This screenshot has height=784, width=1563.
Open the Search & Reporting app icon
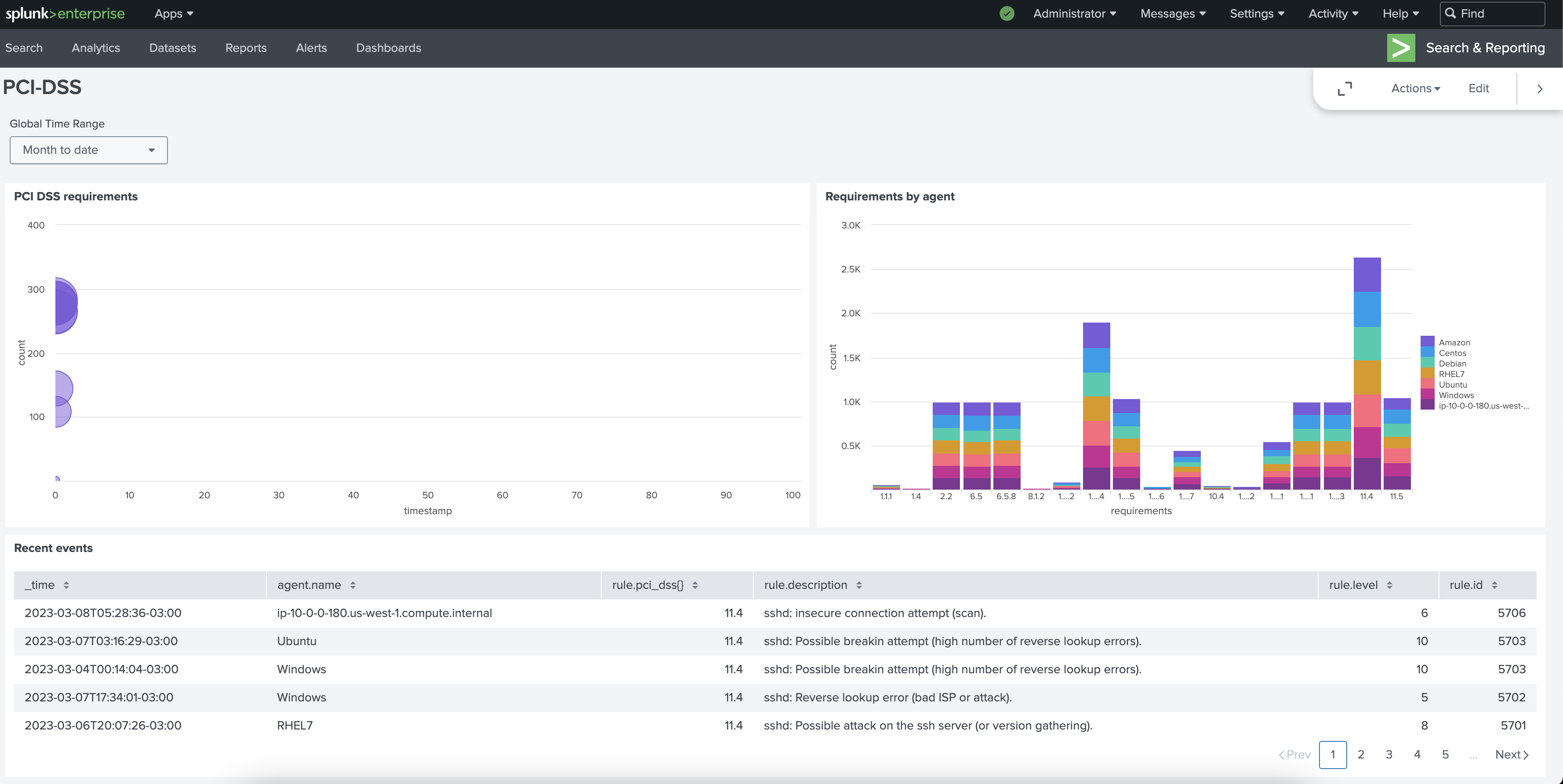1401,48
